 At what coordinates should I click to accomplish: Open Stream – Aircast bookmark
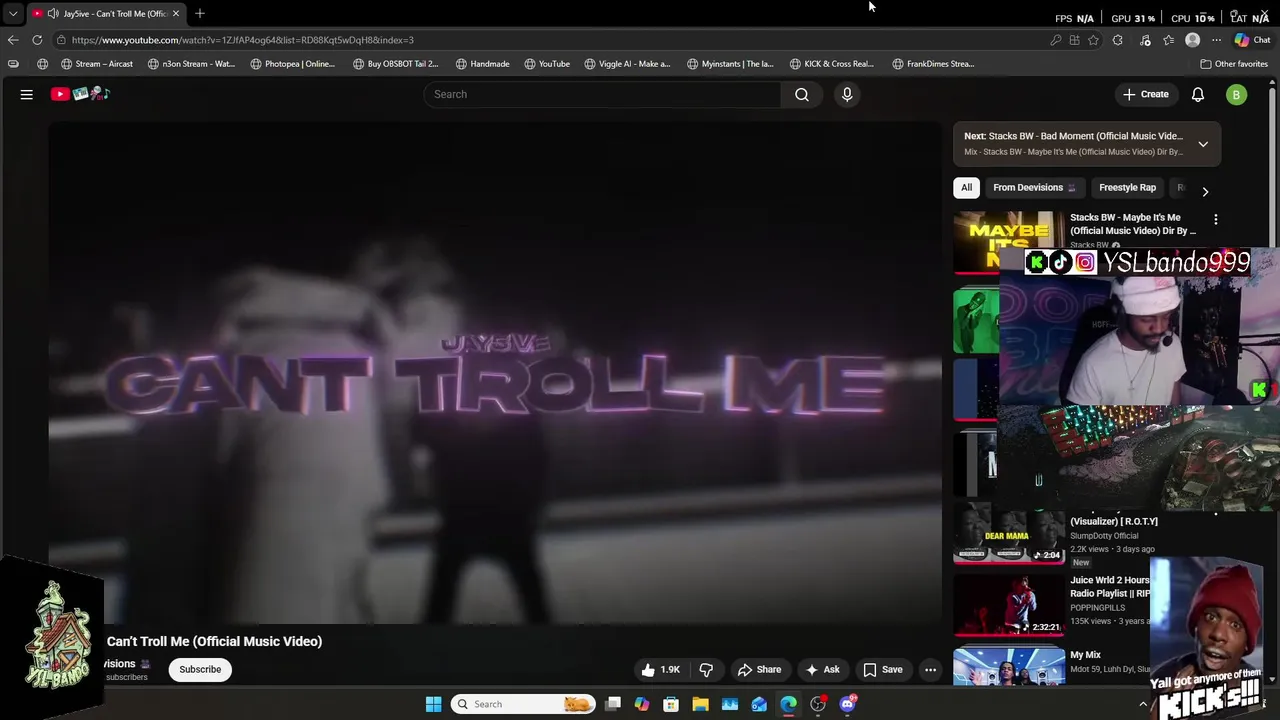point(97,64)
